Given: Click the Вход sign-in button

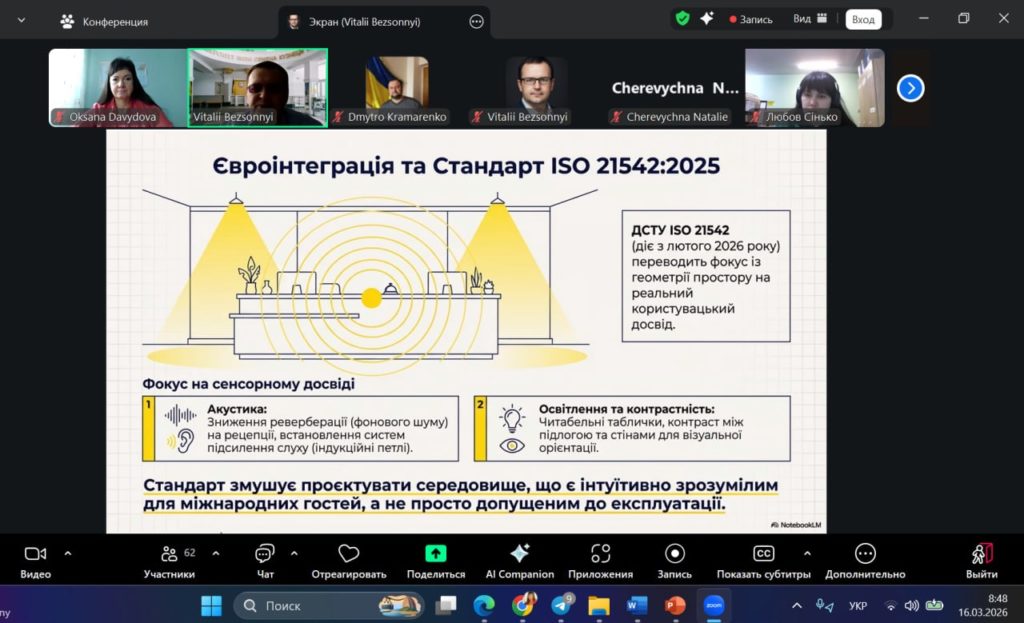Looking at the screenshot, I should pos(862,19).
